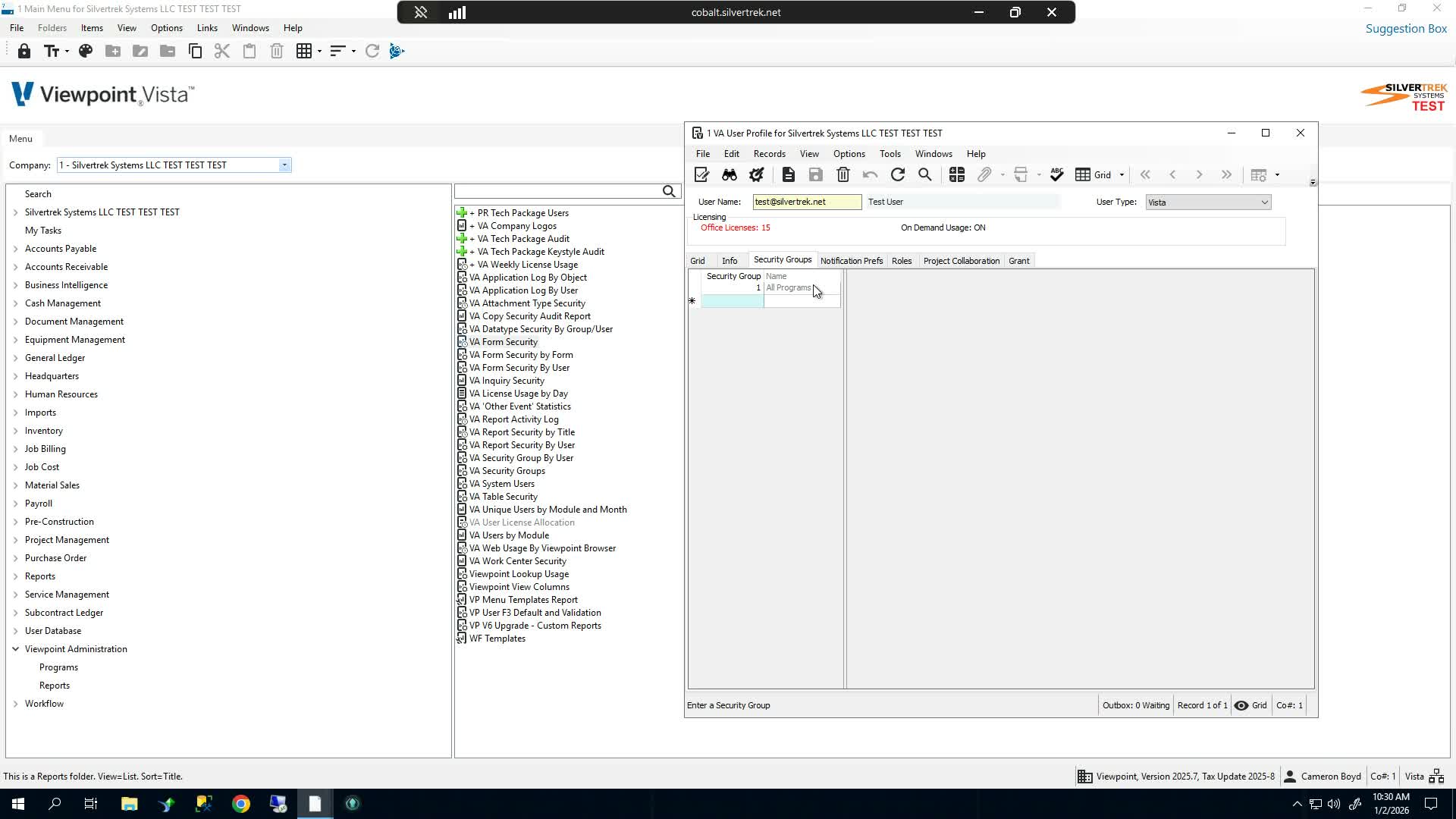Open the Windows notification center icon

1431,804
